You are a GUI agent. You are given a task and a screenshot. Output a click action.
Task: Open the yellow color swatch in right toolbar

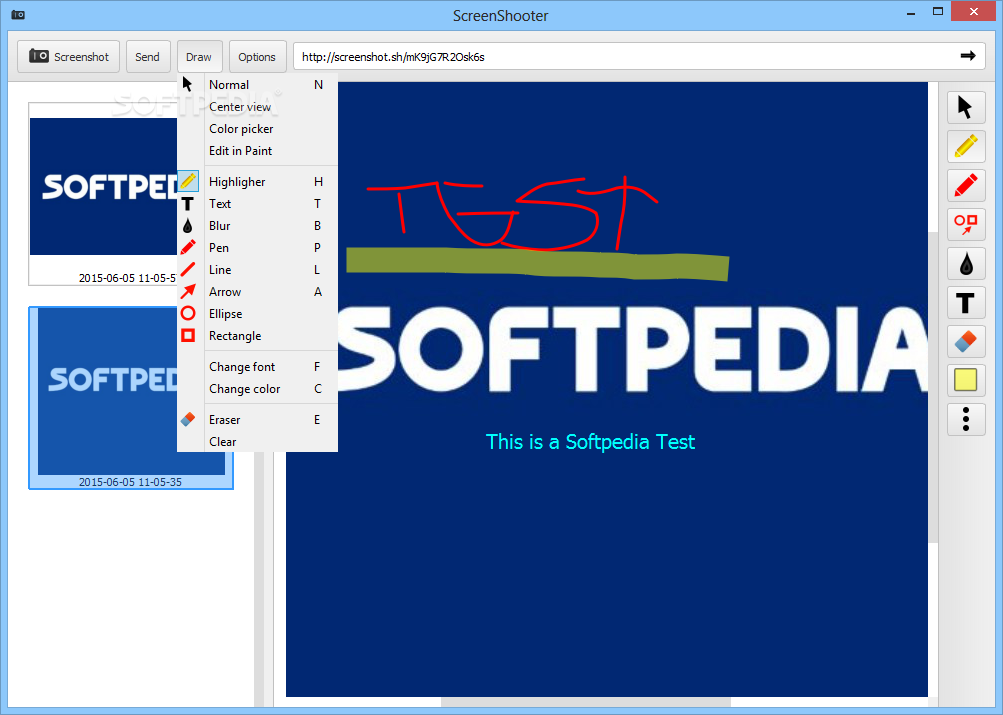point(966,380)
